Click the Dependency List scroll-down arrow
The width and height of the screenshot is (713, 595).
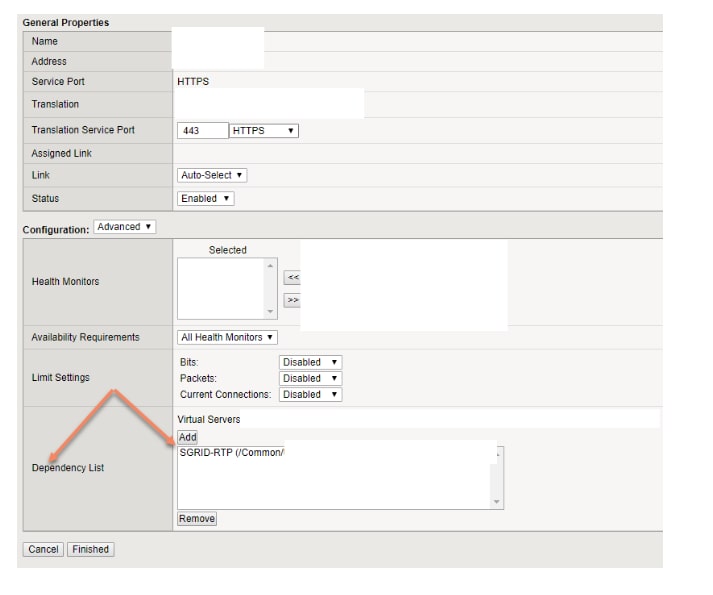497,502
